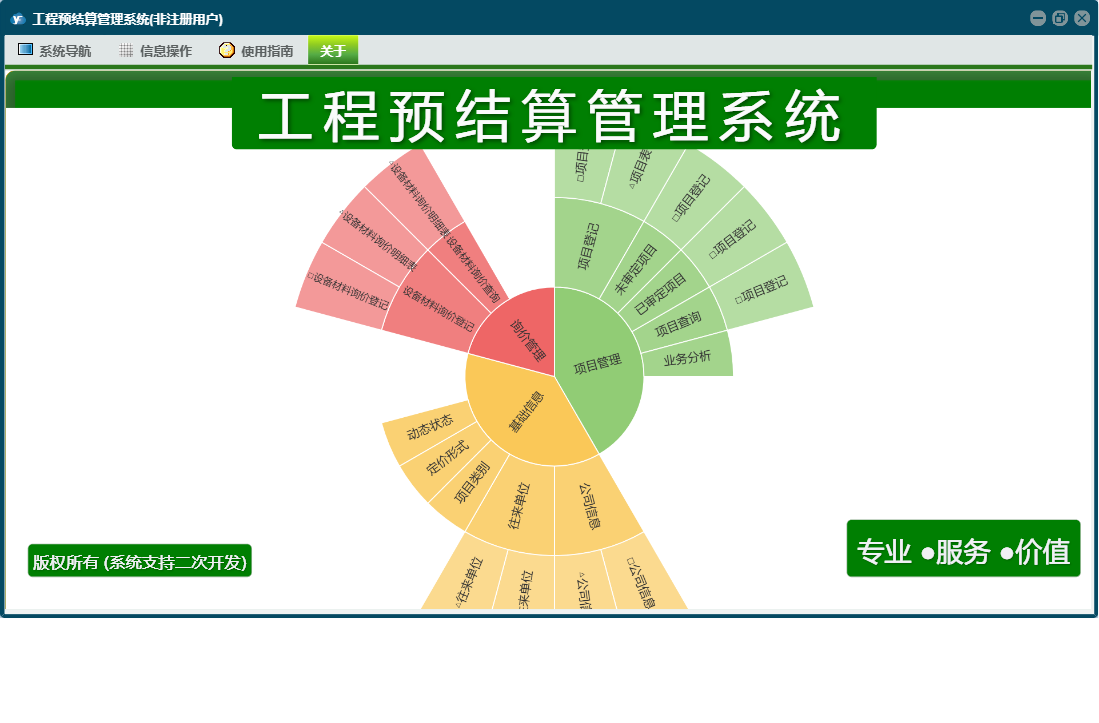
Task: Click the app logo in the title bar
Action: [18, 19]
